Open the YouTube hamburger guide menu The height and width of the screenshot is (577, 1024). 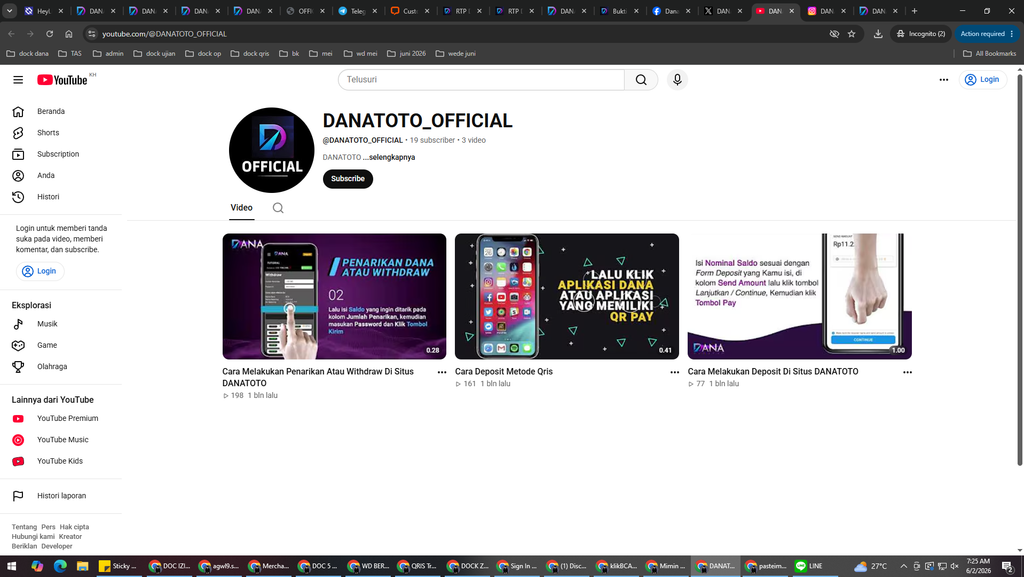pos(18,80)
